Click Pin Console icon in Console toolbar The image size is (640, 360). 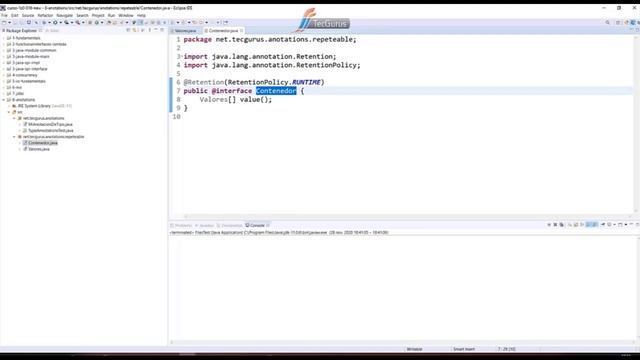pos(603,224)
